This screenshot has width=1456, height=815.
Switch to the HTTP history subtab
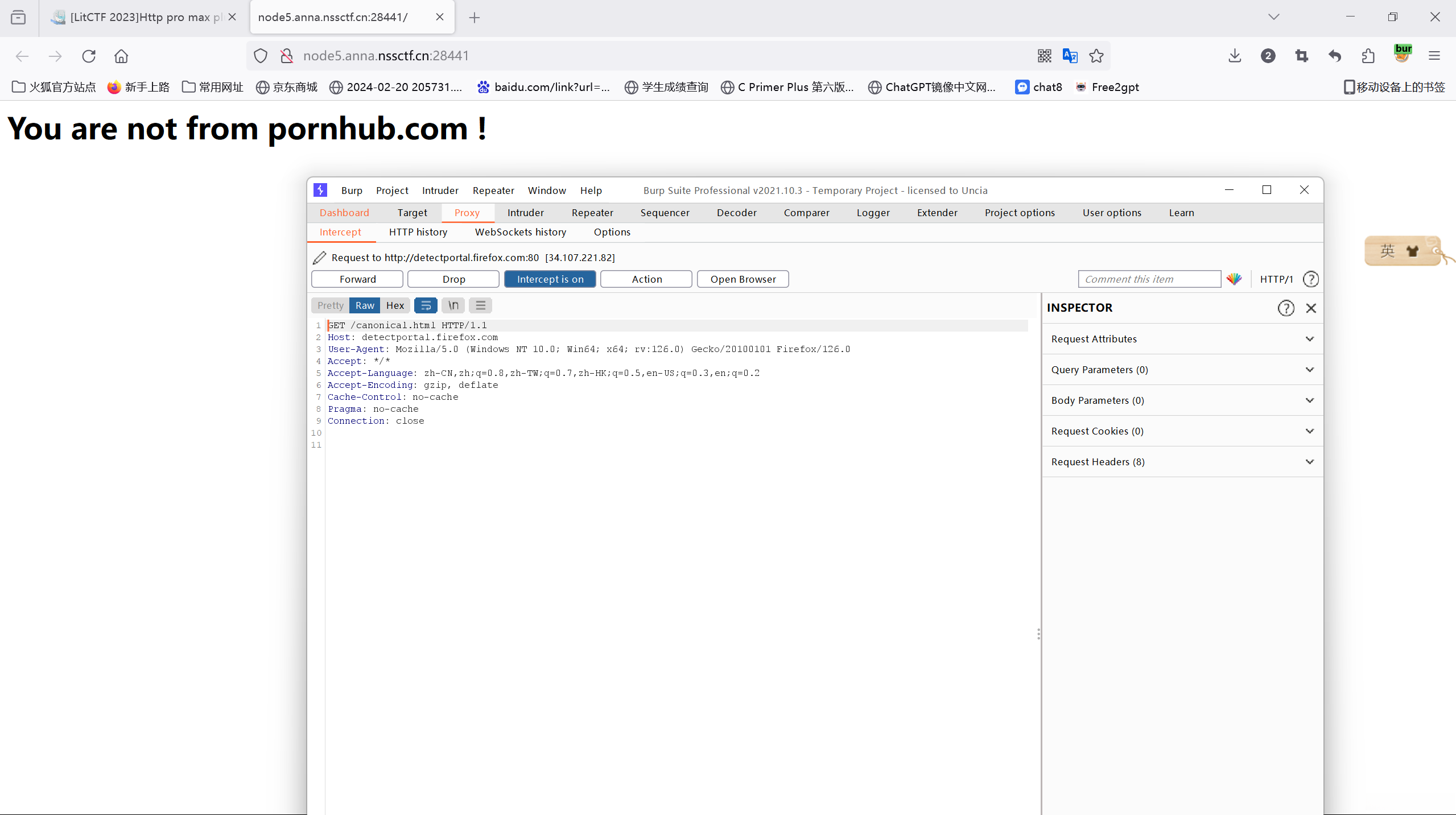(418, 232)
